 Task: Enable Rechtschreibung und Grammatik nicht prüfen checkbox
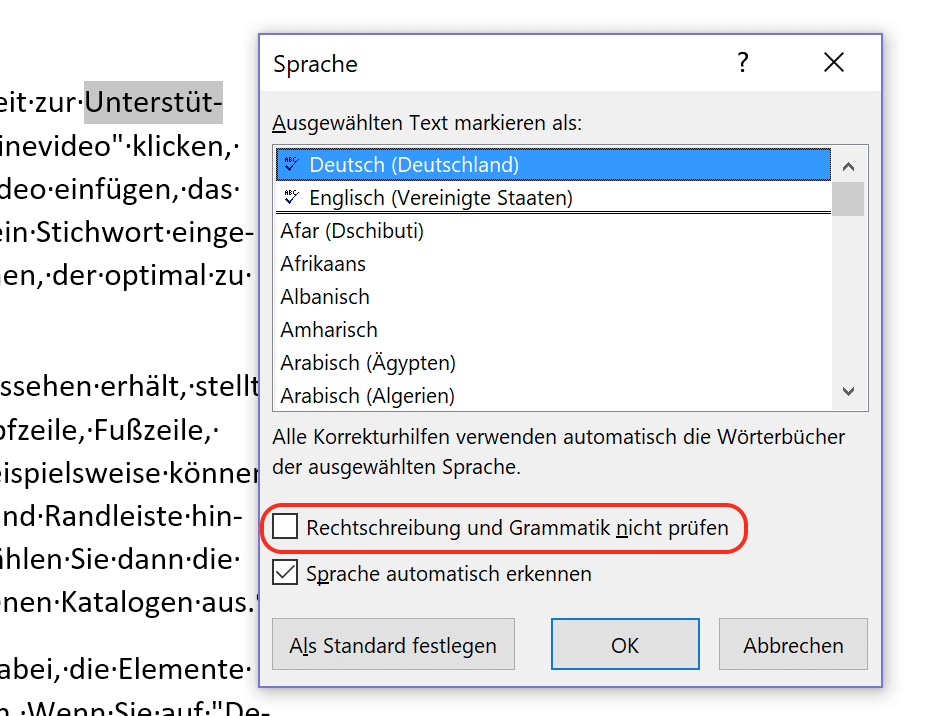tap(285, 527)
